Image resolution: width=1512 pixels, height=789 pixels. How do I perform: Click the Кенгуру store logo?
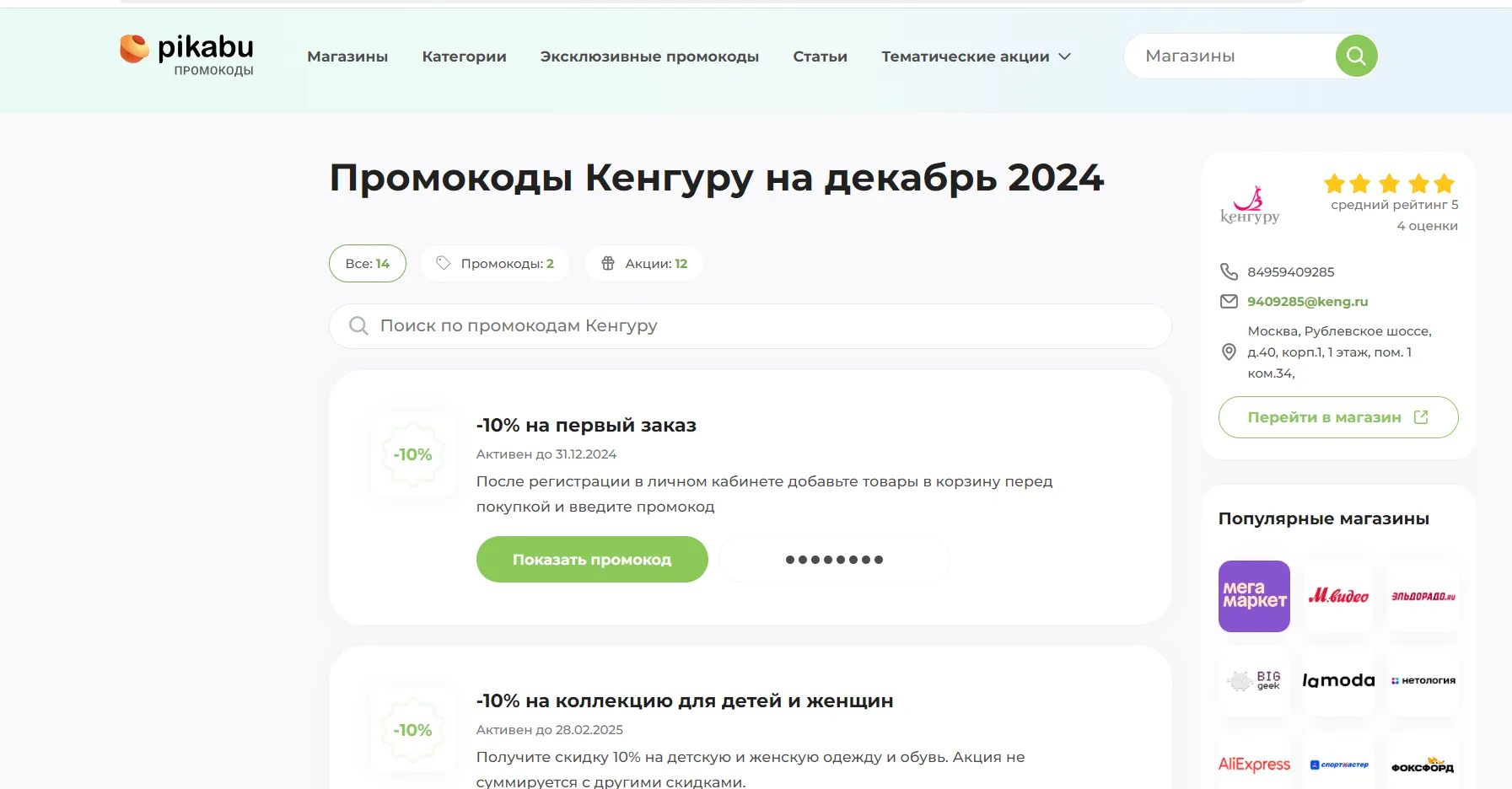pos(1250,205)
